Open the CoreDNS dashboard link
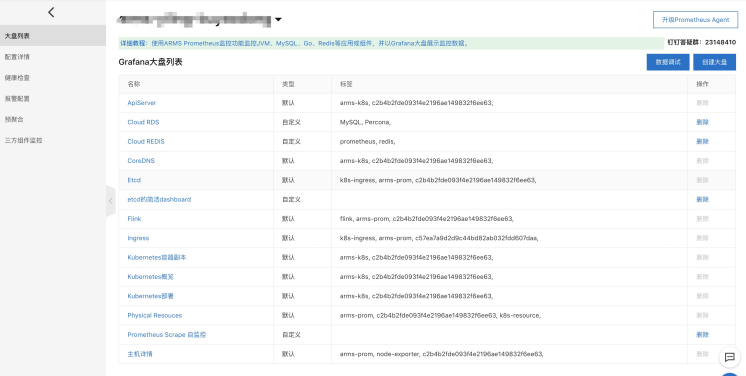746x376 pixels. pyautogui.click(x=141, y=161)
